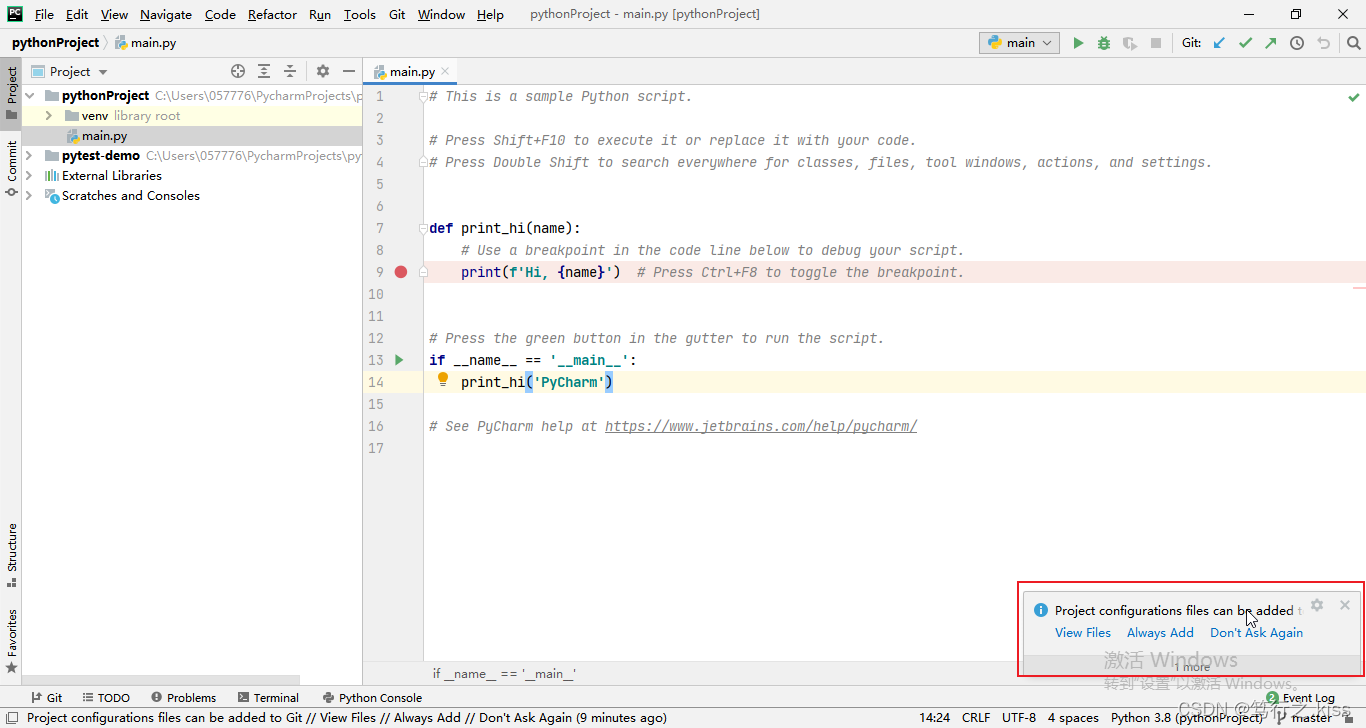Show intention actions via the lightbulb on line 14
The width and height of the screenshot is (1366, 728).
pos(442,379)
